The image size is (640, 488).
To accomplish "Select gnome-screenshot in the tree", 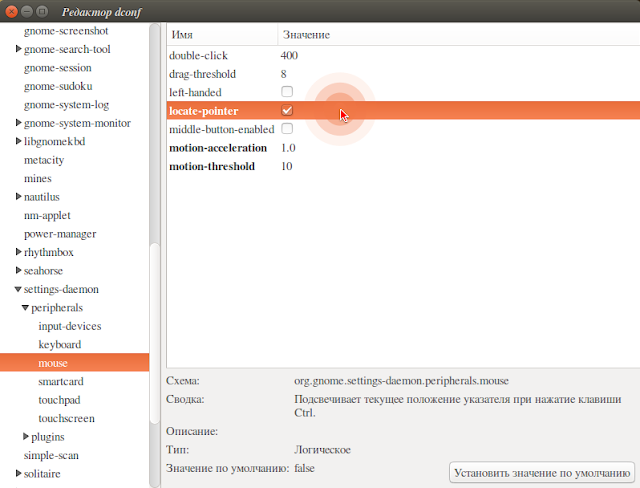I will coord(66,31).
